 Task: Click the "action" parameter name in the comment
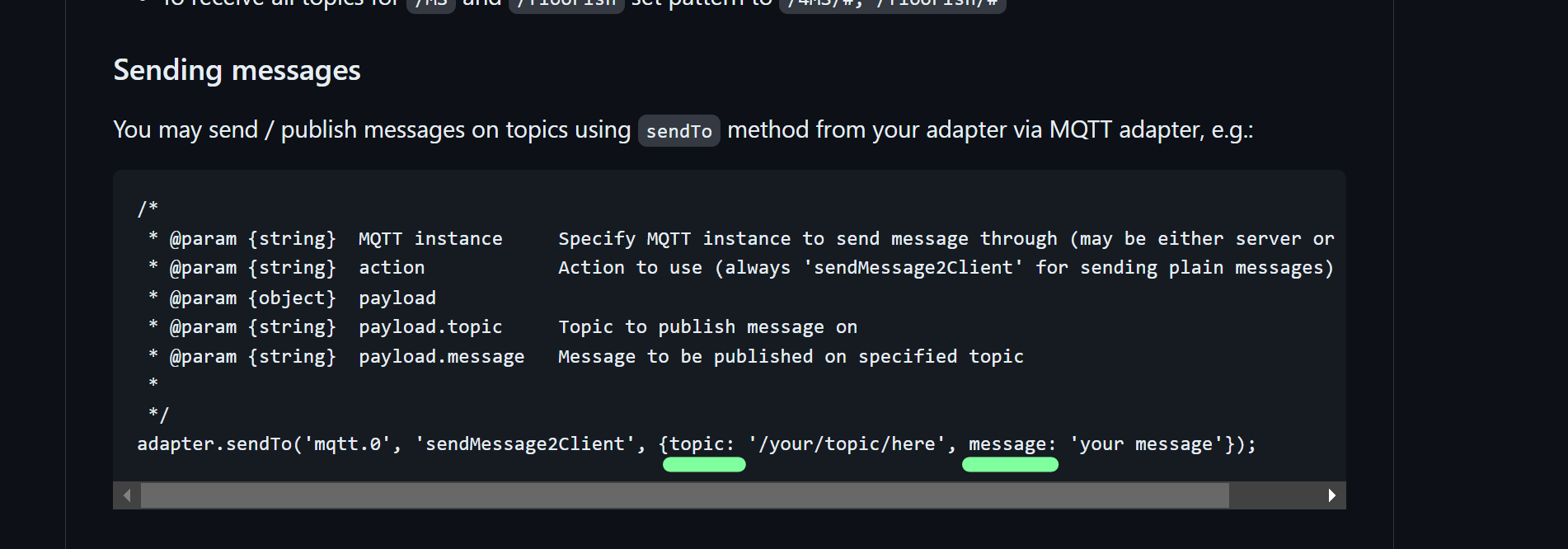coord(392,268)
